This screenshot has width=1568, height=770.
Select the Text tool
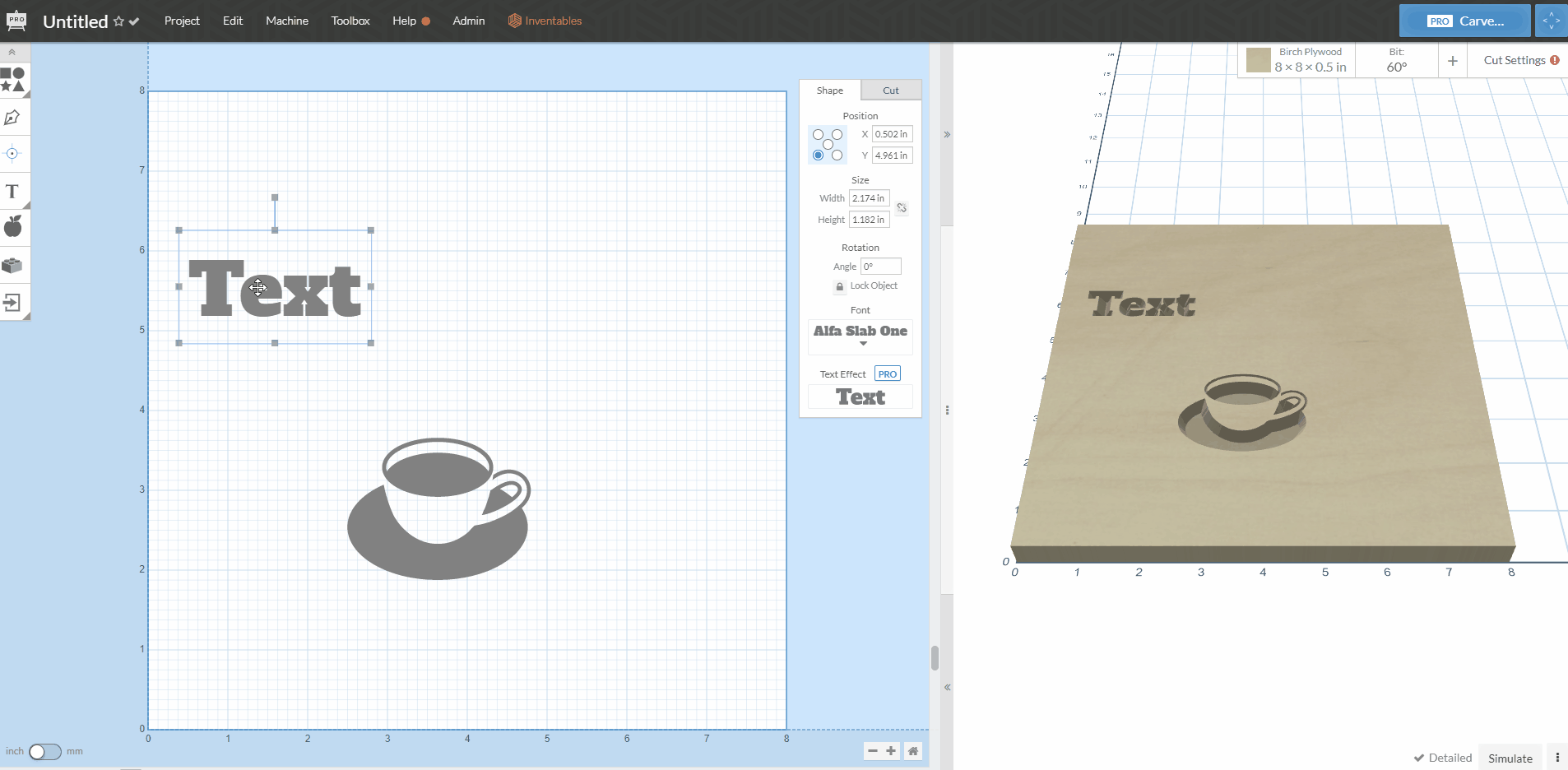pyautogui.click(x=12, y=192)
